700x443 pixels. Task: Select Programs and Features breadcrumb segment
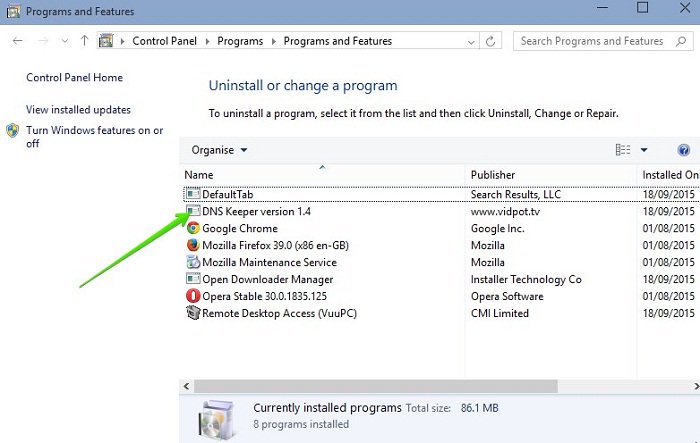point(338,41)
